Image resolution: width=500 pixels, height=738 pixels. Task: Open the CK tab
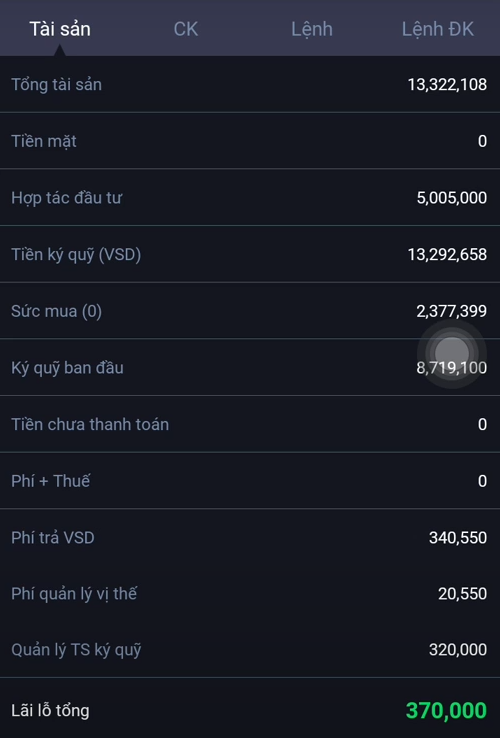(x=185, y=29)
